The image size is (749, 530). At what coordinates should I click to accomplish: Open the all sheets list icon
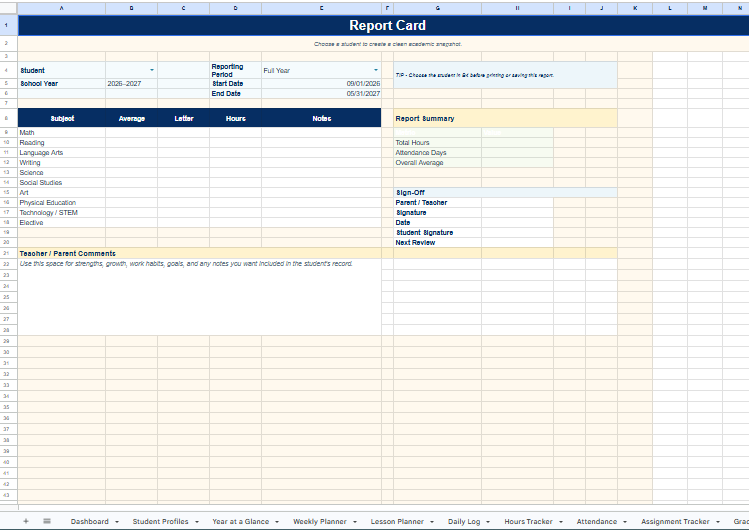coord(47,521)
